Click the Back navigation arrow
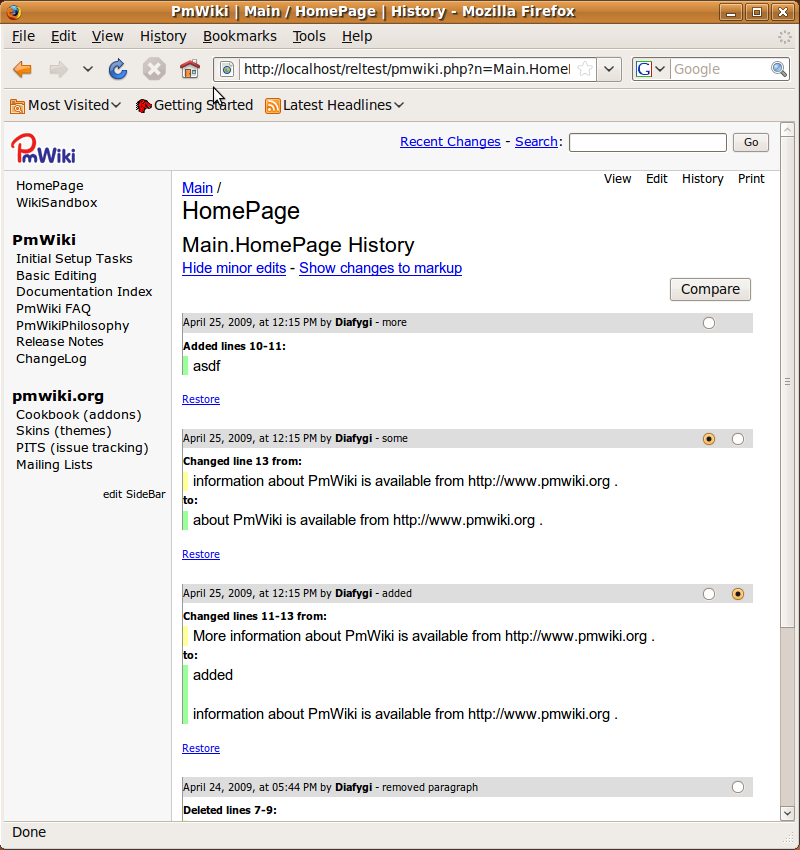800x850 pixels. [23, 69]
